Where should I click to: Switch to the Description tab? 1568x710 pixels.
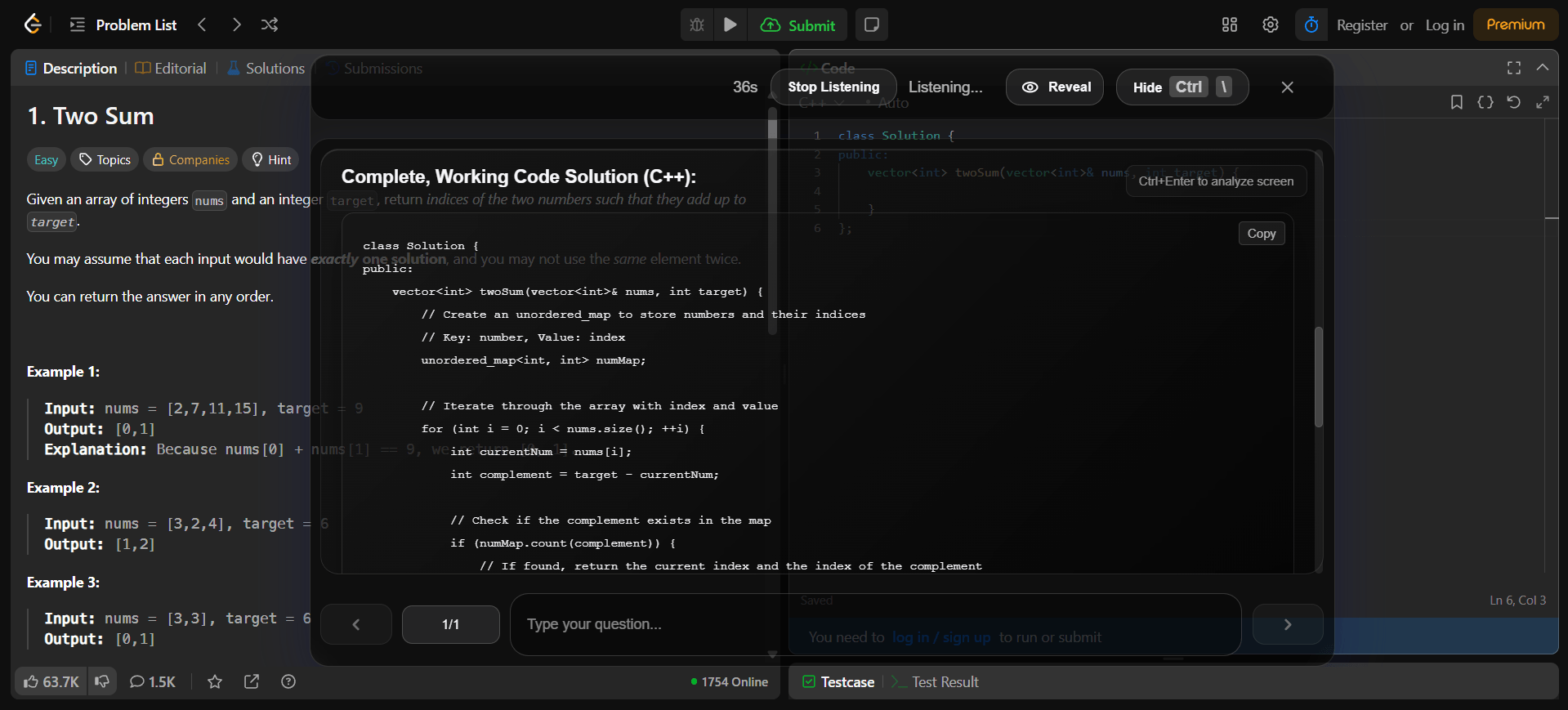coord(71,69)
